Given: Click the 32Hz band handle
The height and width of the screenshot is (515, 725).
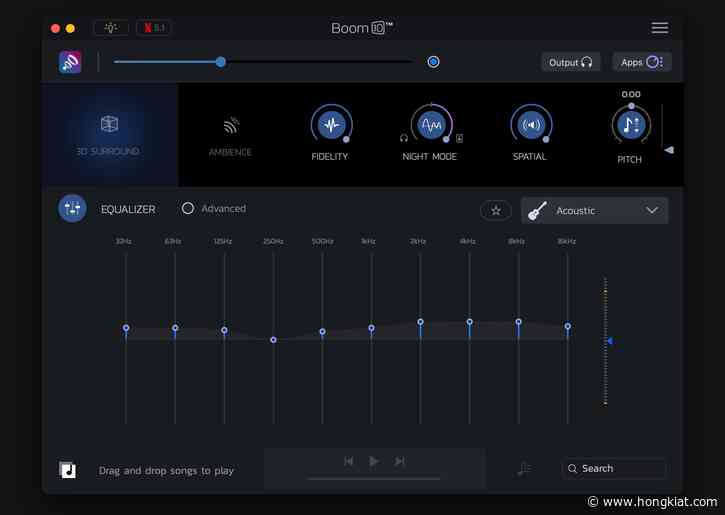Looking at the screenshot, I should pos(126,328).
